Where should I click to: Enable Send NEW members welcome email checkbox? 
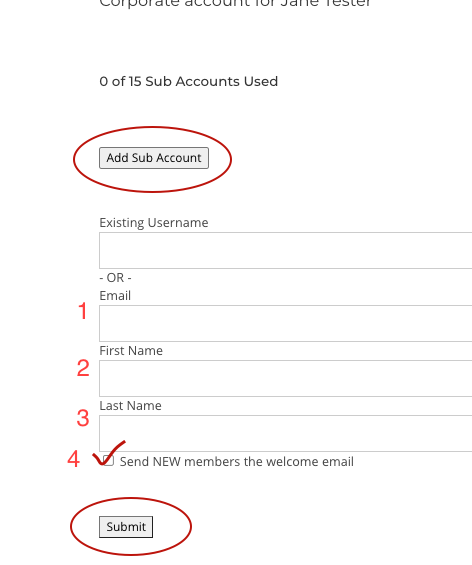[108, 461]
